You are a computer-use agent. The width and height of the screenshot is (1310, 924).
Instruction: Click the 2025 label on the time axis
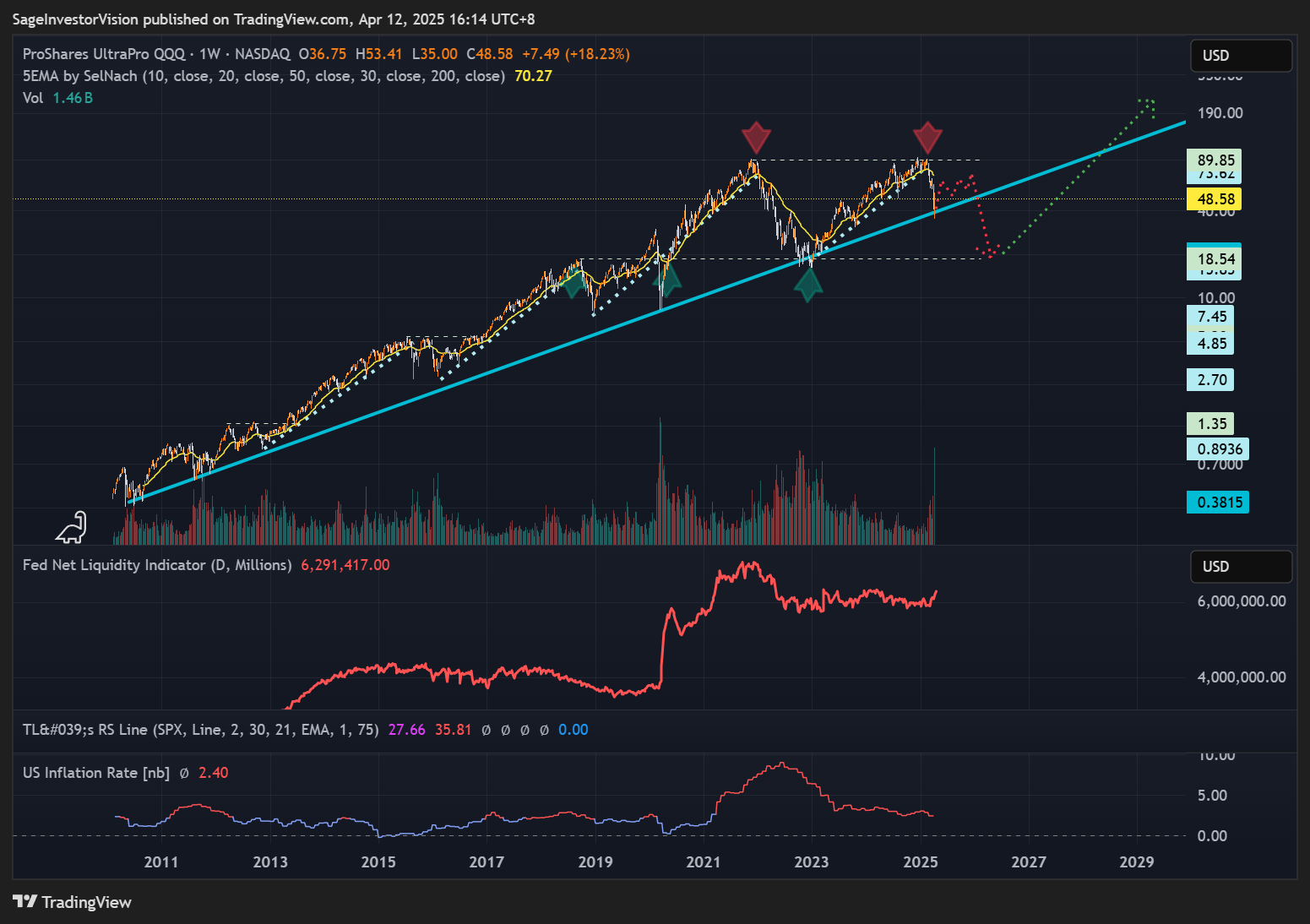[921, 862]
